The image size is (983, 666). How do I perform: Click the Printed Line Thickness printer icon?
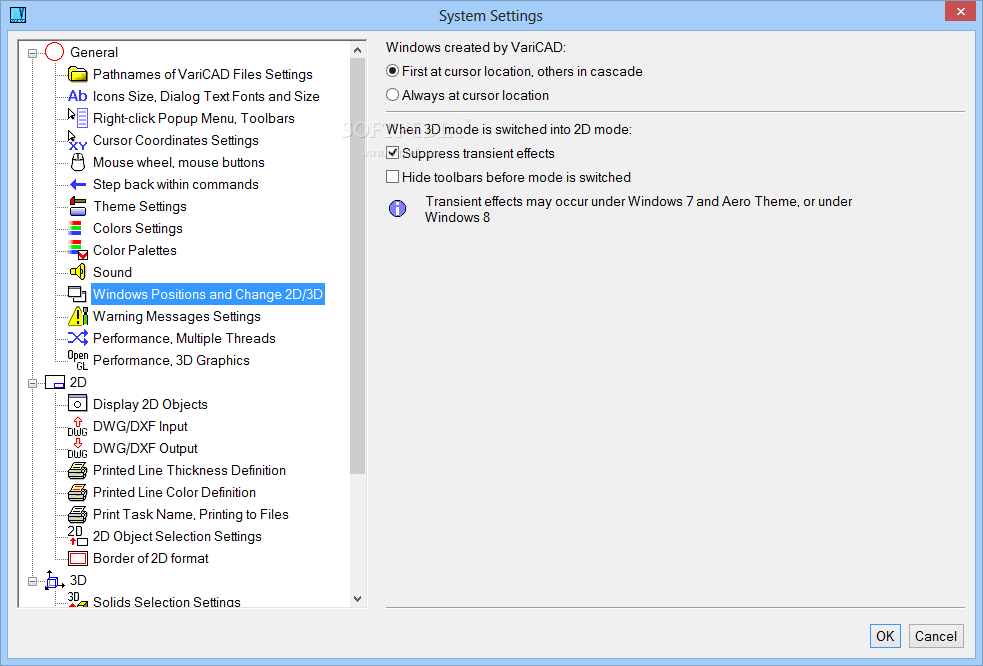(77, 470)
